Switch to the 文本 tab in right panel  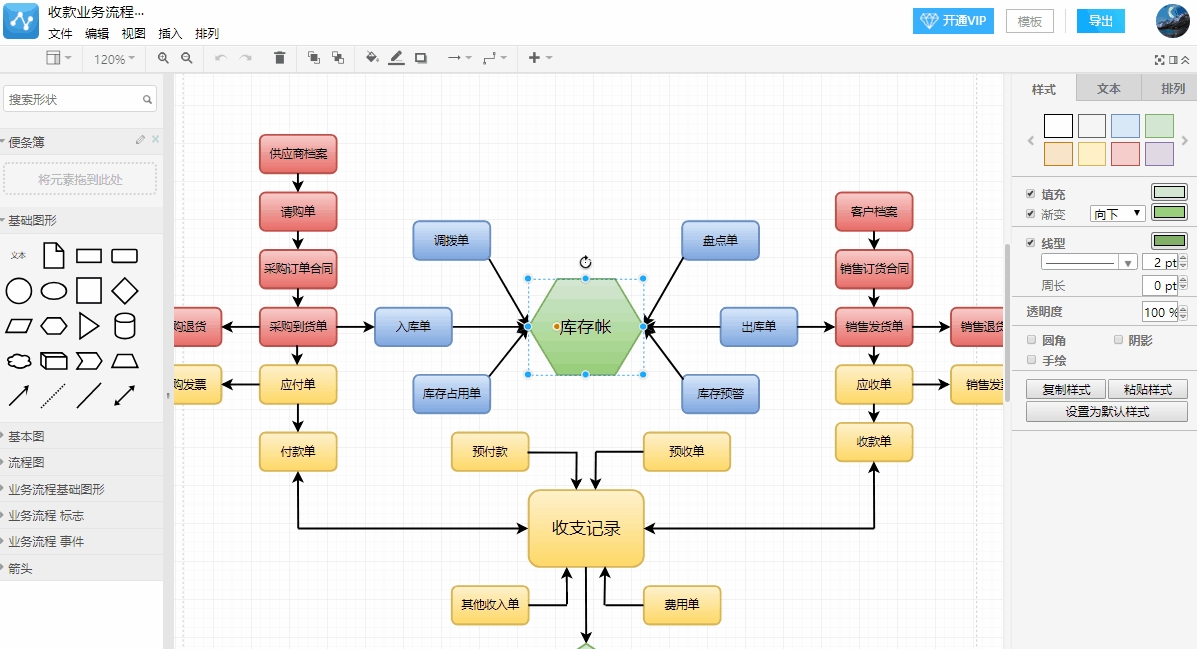tap(1108, 89)
